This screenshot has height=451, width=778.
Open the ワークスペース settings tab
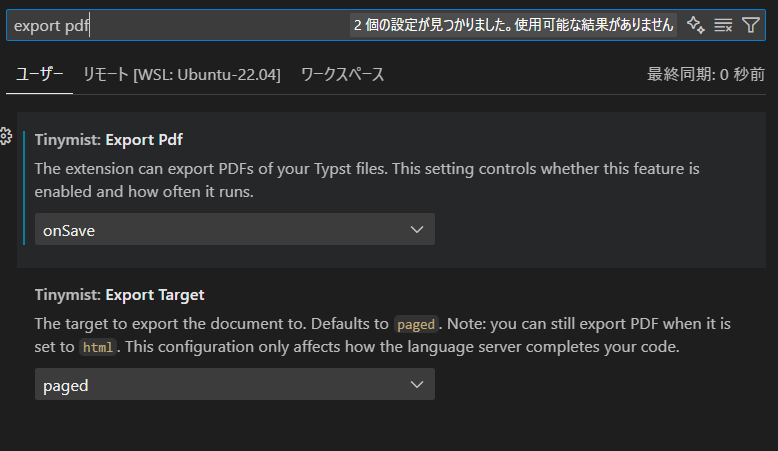pos(342,75)
